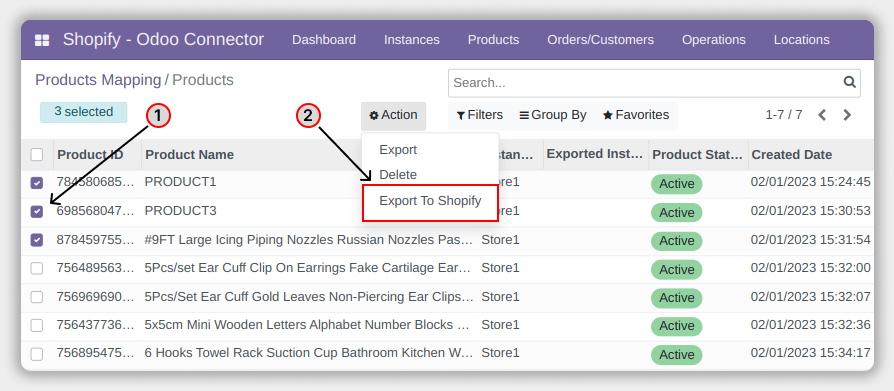The width and height of the screenshot is (894, 391).
Task: Click Store1 in the 15:32:07 row
Action: coord(501,297)
